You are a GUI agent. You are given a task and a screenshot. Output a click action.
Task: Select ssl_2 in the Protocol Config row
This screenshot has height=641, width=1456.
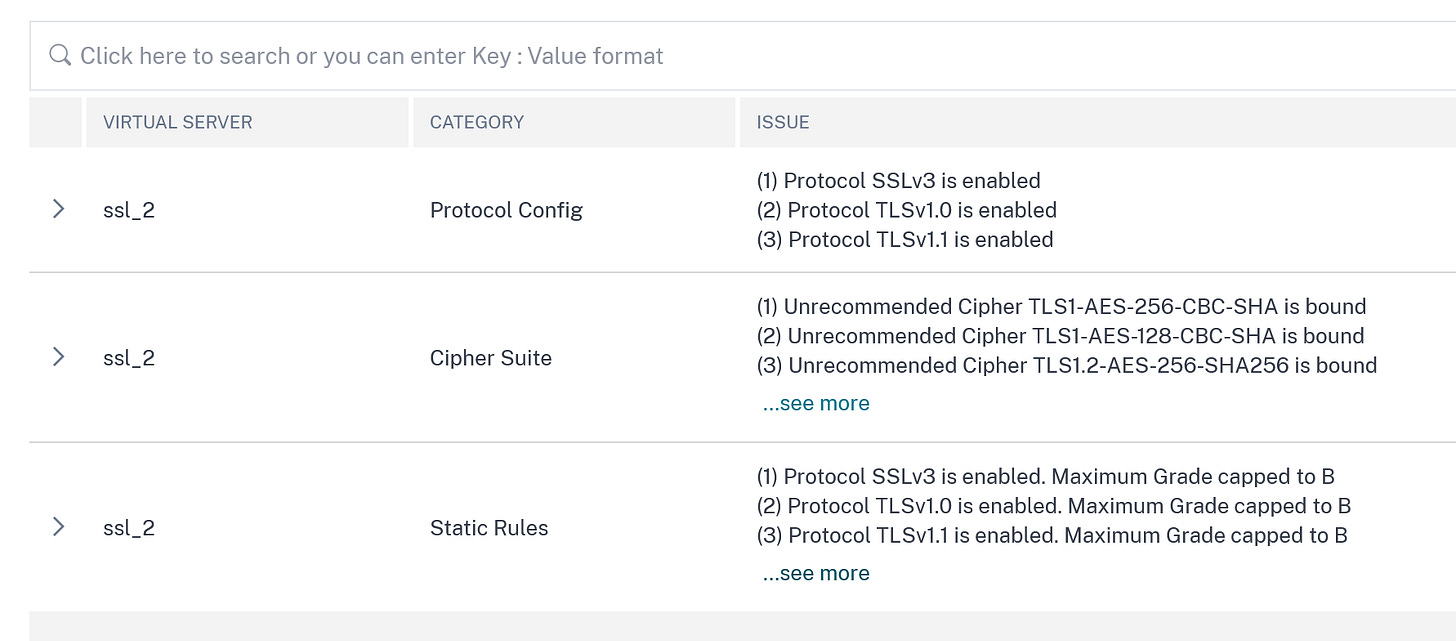[x=129, y=211]
